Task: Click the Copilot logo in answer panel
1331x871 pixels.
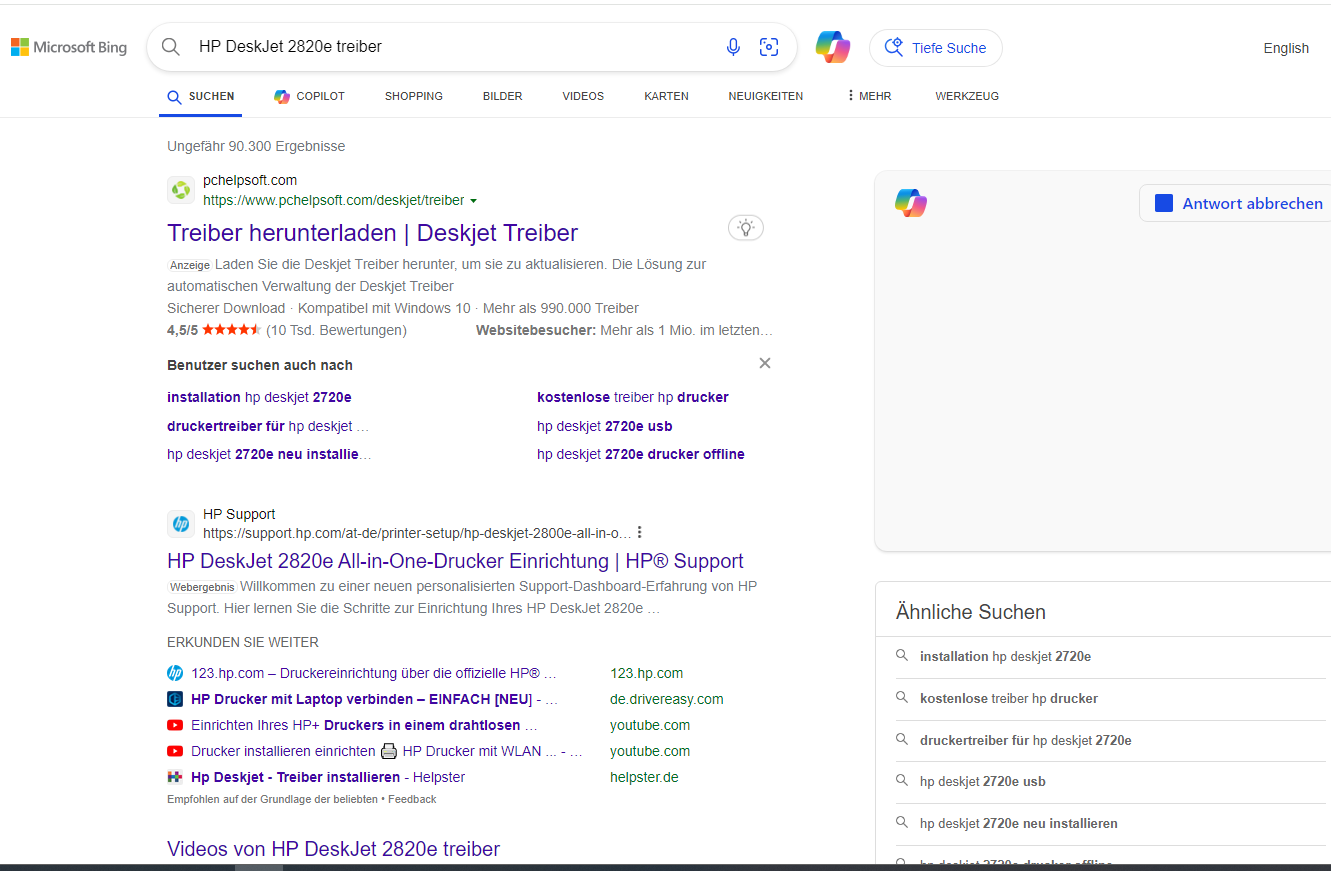Action: 911,203
